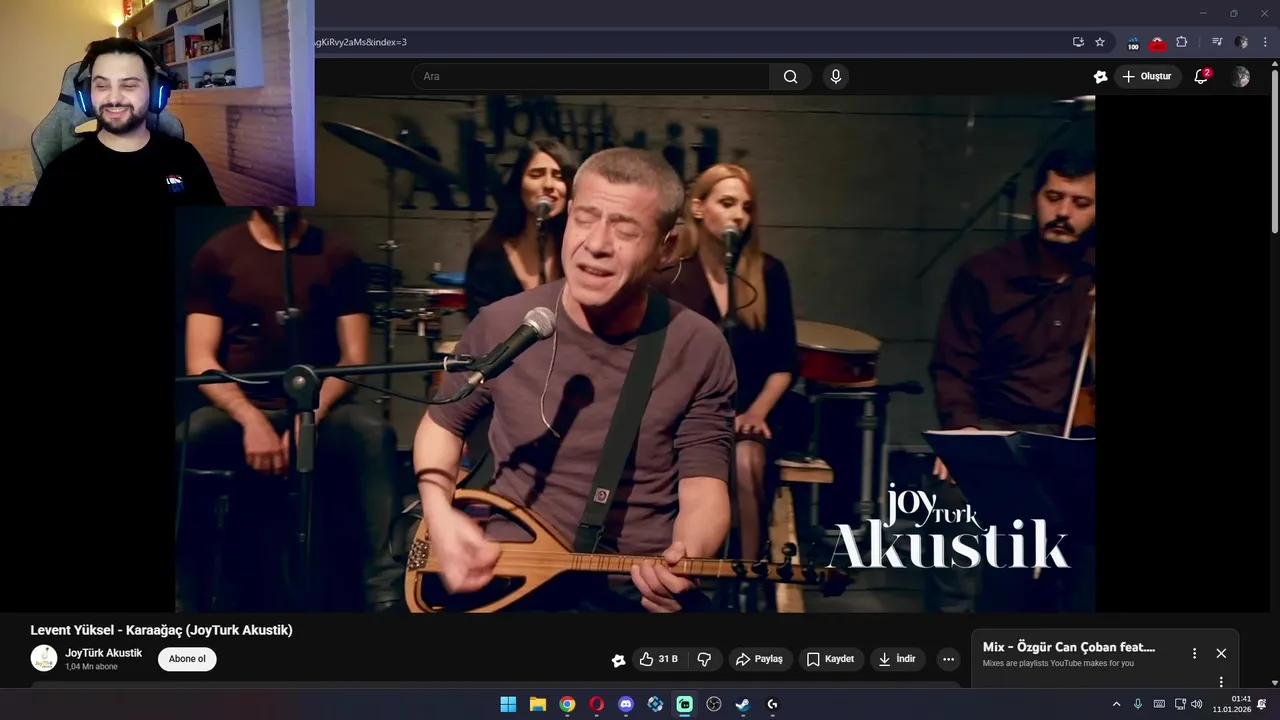The height and width of the screenshot is (720, 1280).
Task: Open lower three-dot menu in Mix panel
Action: point(1221,682)
